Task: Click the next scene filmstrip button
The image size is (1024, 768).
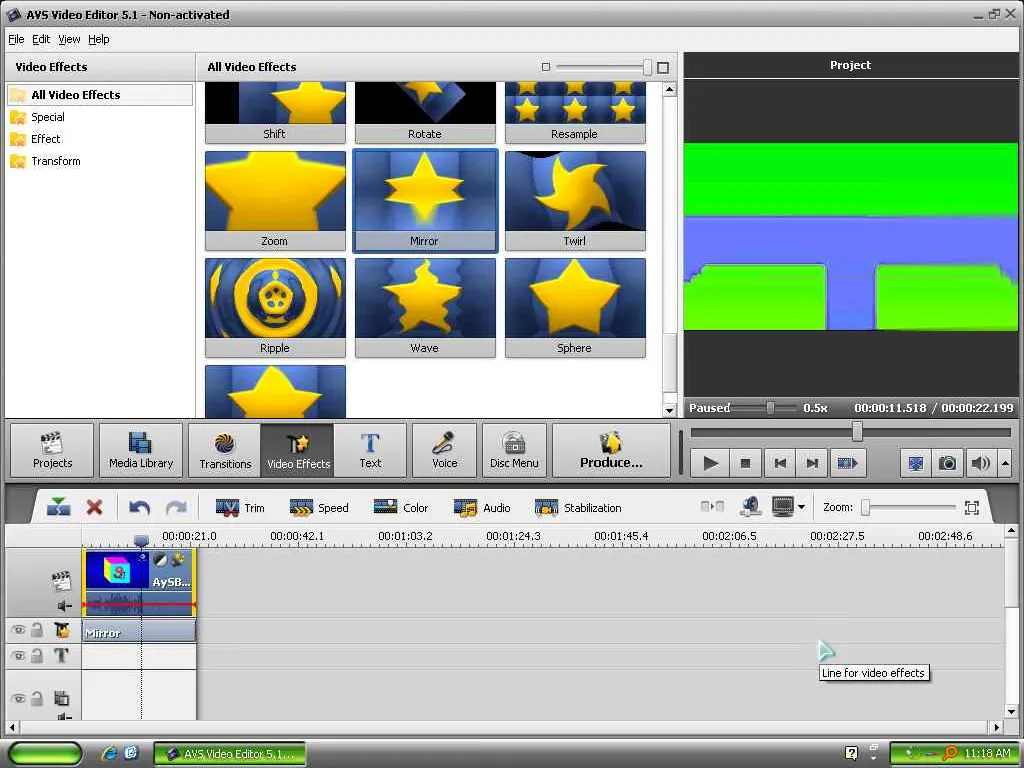Action: 847,463
